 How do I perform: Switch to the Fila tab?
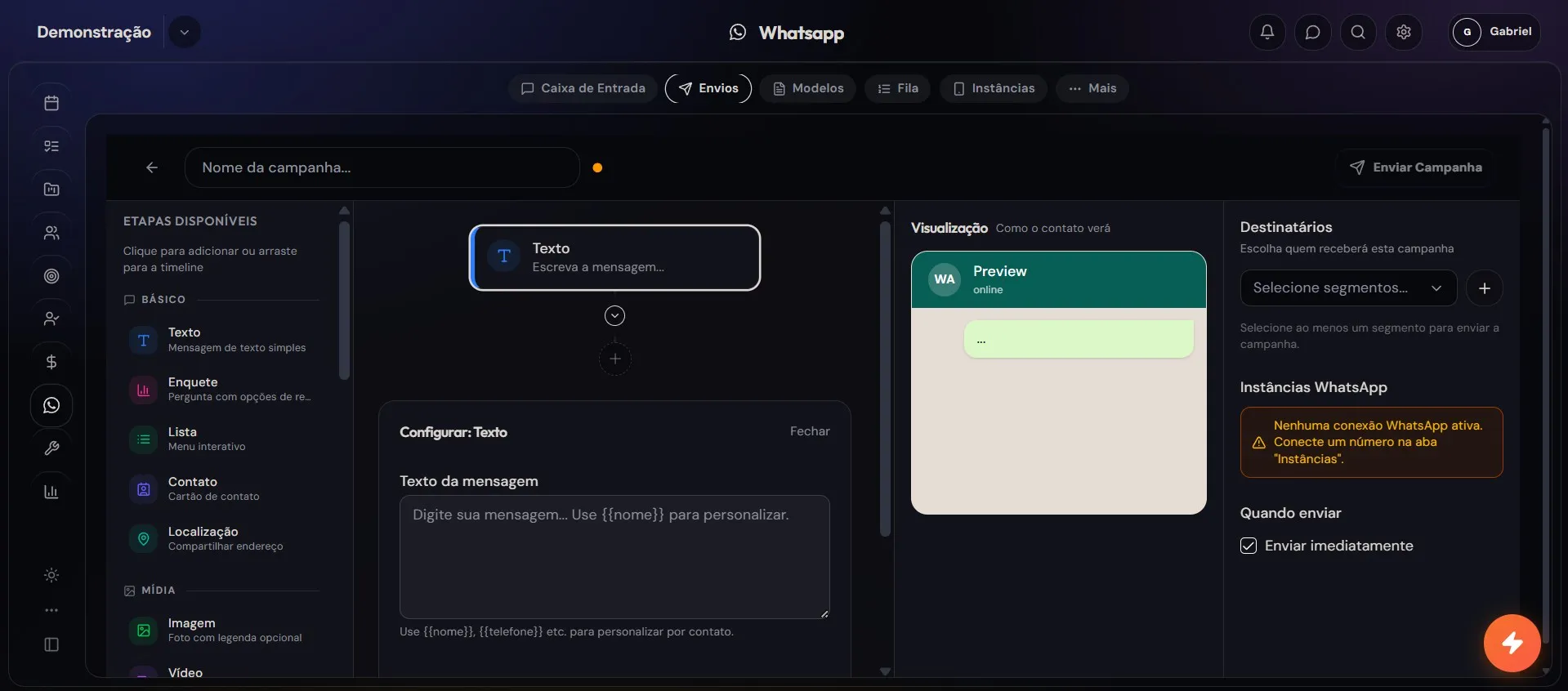[898, 88]
